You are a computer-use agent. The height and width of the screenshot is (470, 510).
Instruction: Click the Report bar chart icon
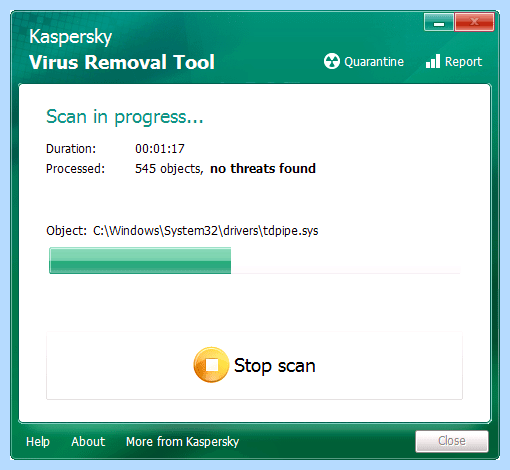pyautogui.click(x=433, y=61)
